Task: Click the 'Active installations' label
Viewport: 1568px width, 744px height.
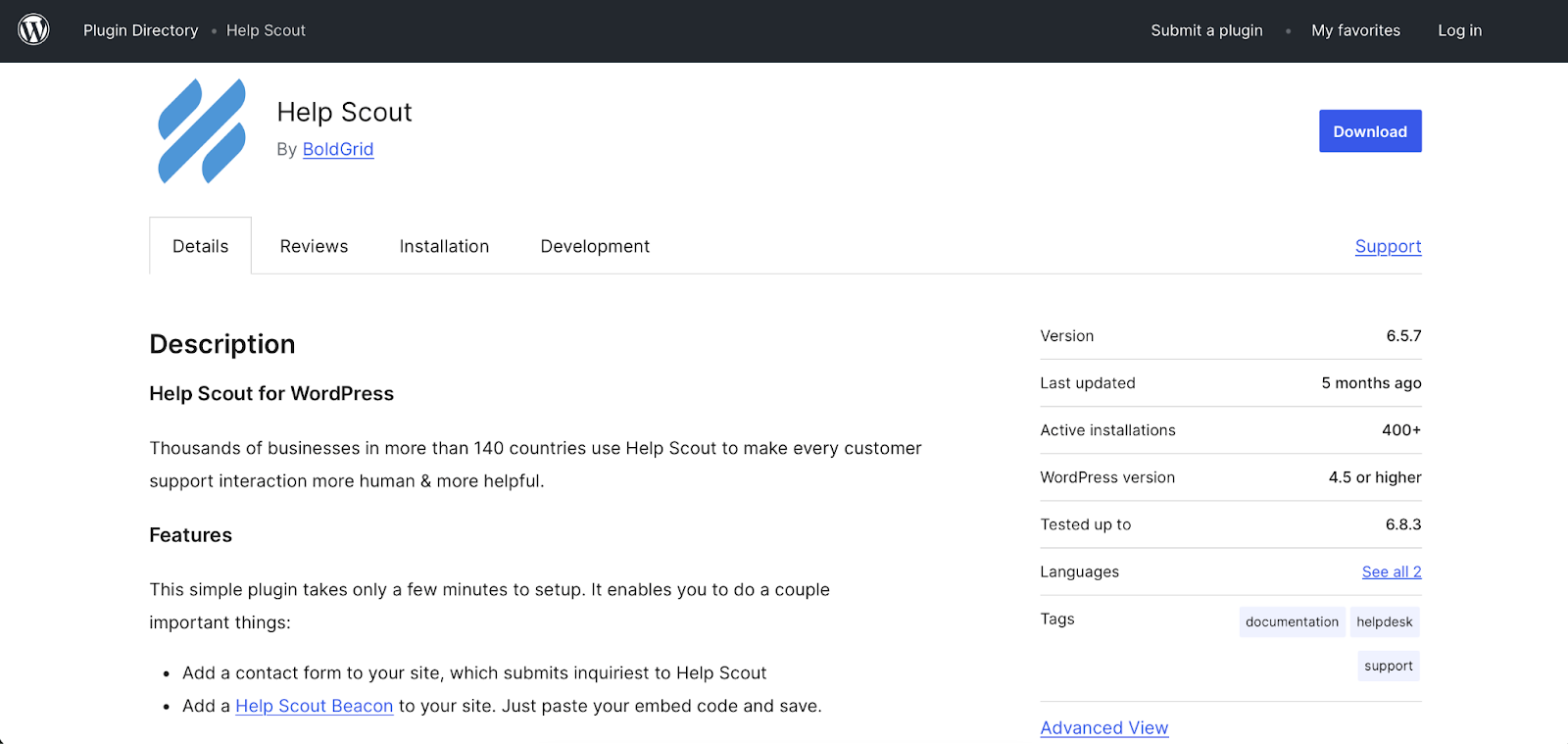Action: [1107, 430]
